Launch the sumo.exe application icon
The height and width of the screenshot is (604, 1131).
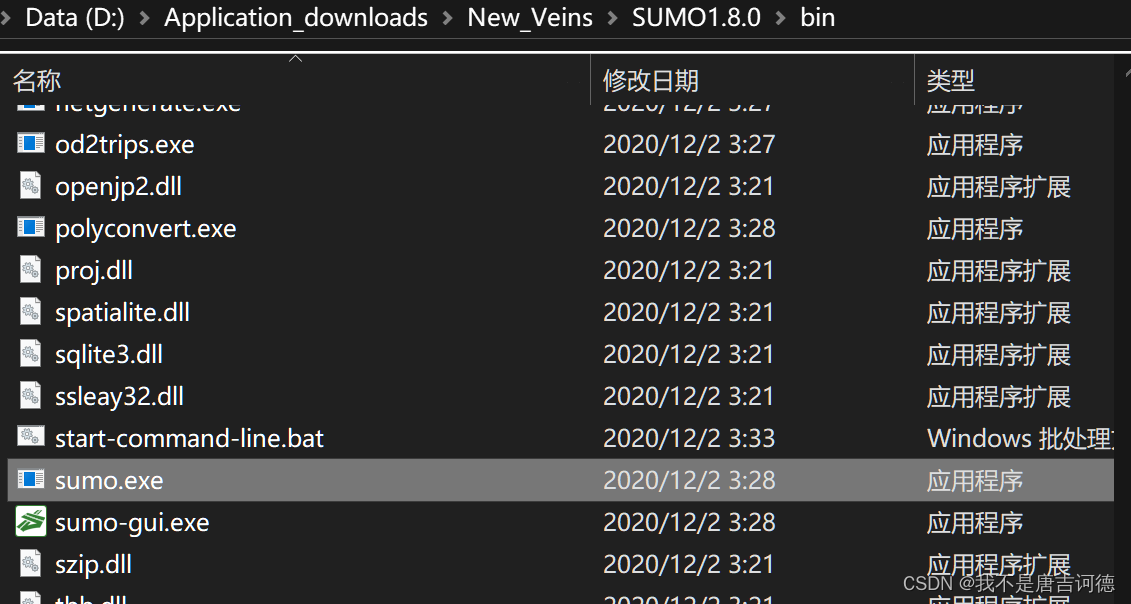[31, 480]
